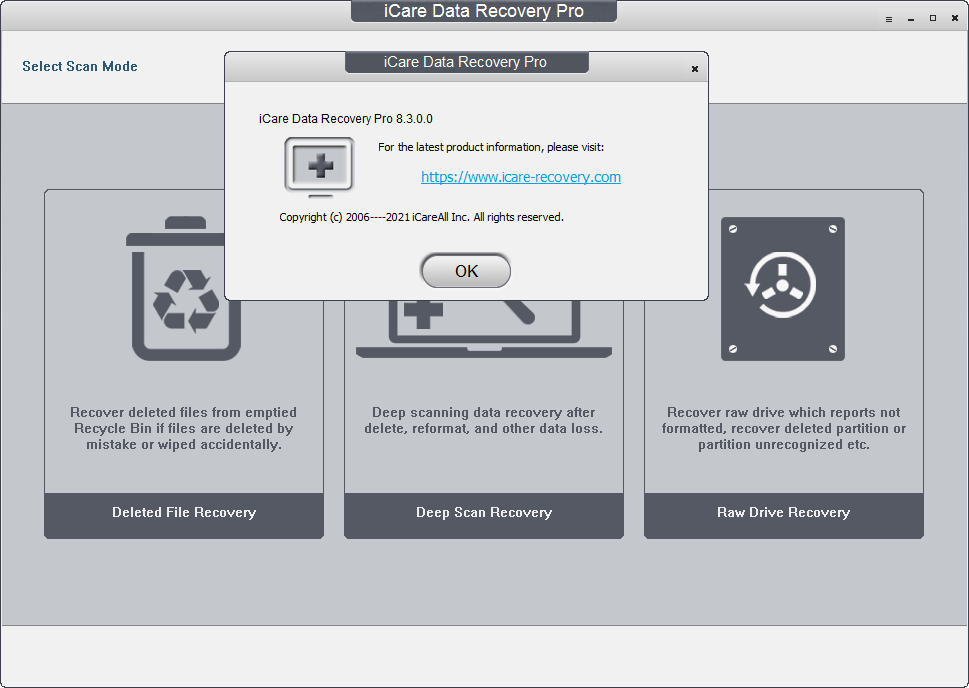
Task: Click the 'Select Scan Mode' heading
Action: (80, 66)
